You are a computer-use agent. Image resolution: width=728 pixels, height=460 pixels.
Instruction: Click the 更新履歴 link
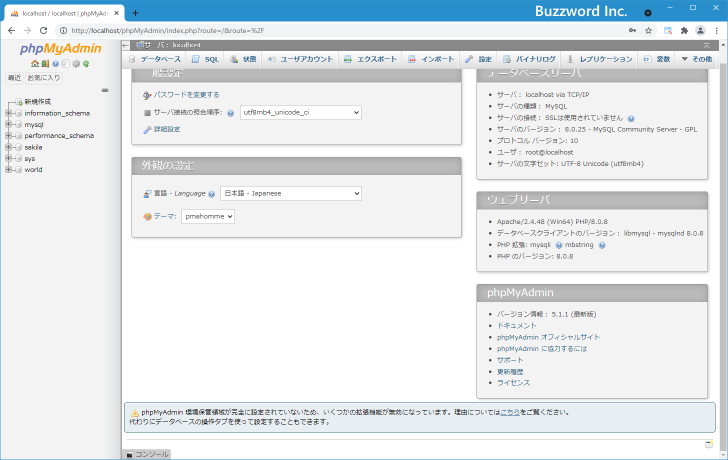click(x=510, y=372)
